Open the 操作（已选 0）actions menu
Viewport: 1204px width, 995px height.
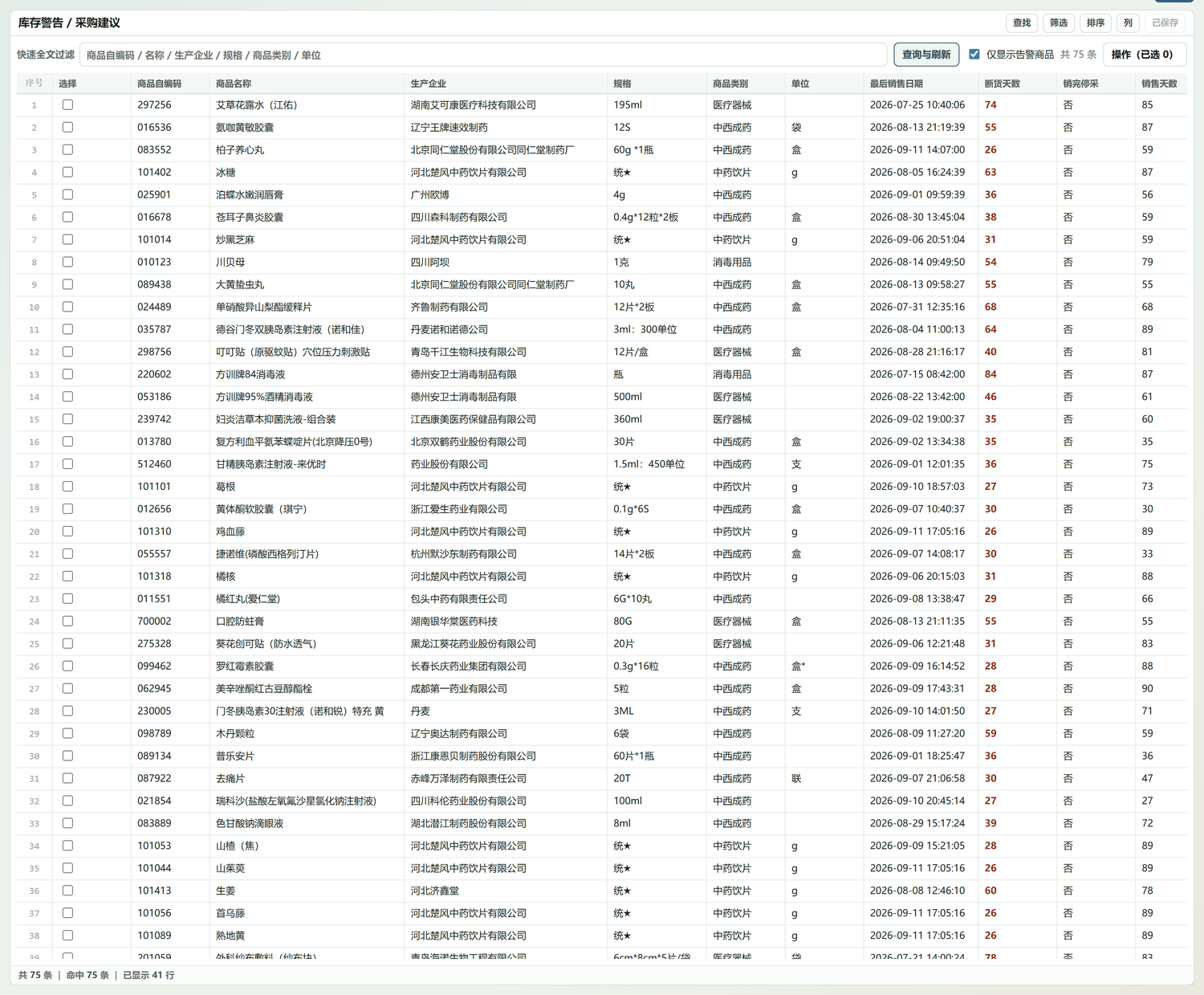[x=1145, y=55]
